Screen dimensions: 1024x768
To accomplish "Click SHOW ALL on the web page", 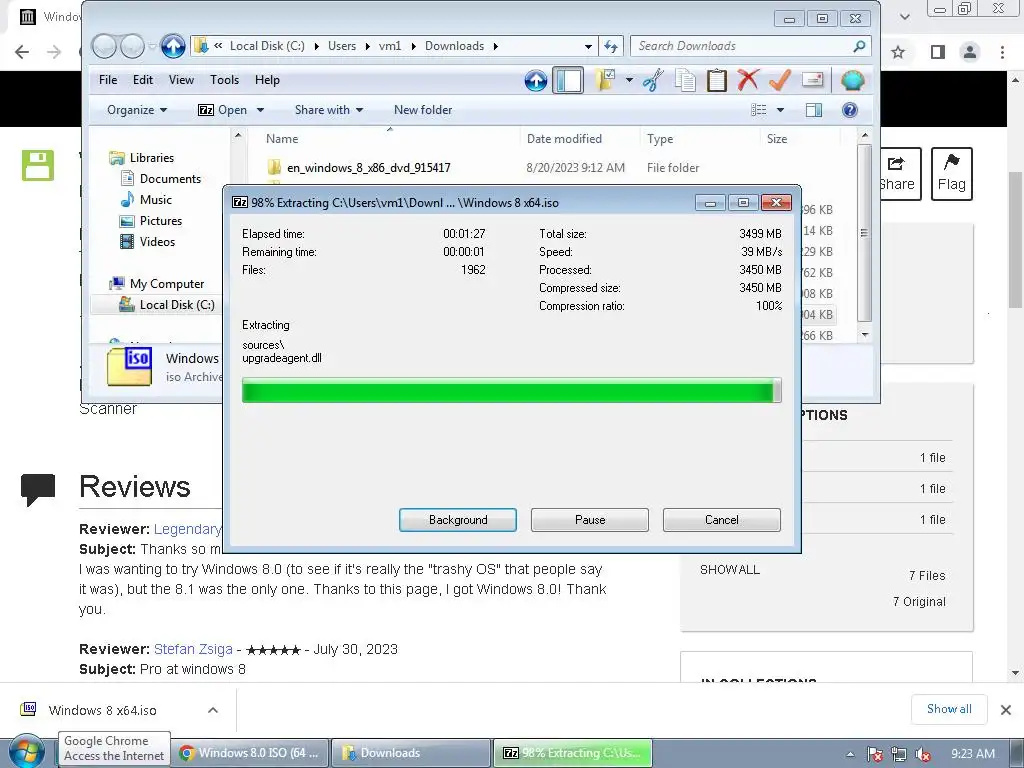I will point(729,569).
